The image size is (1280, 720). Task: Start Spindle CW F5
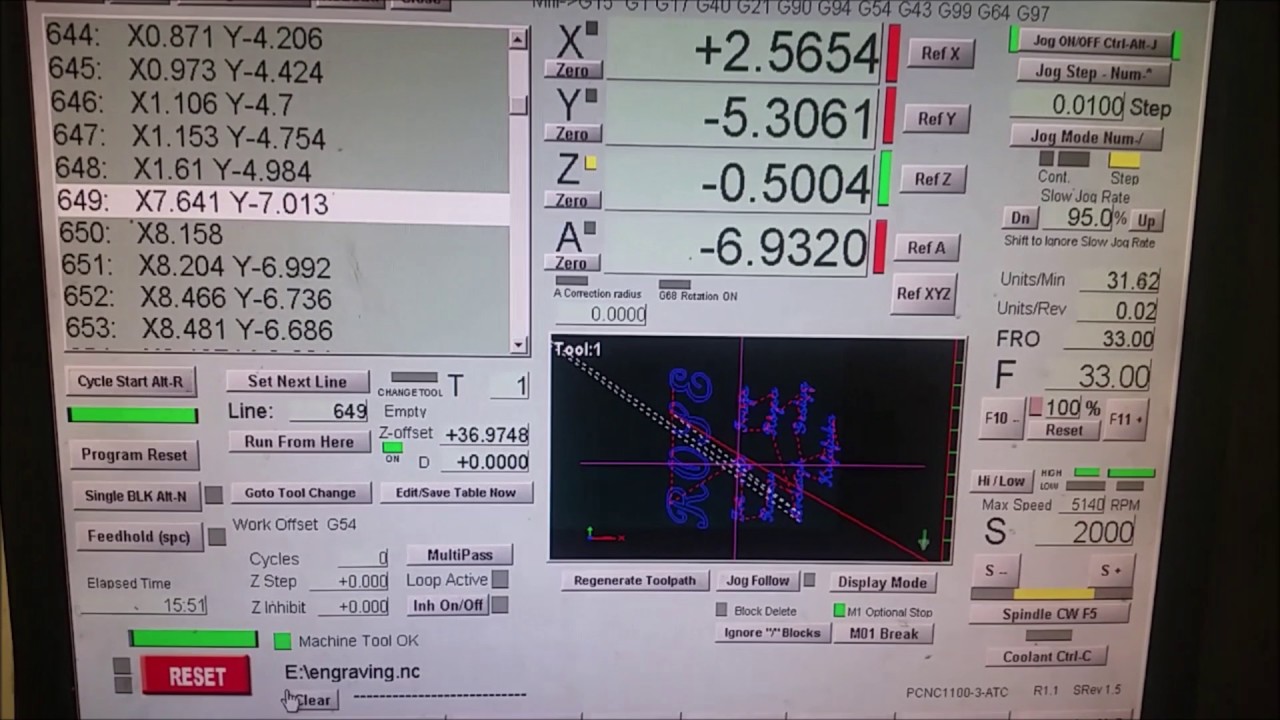(1049, 614)
